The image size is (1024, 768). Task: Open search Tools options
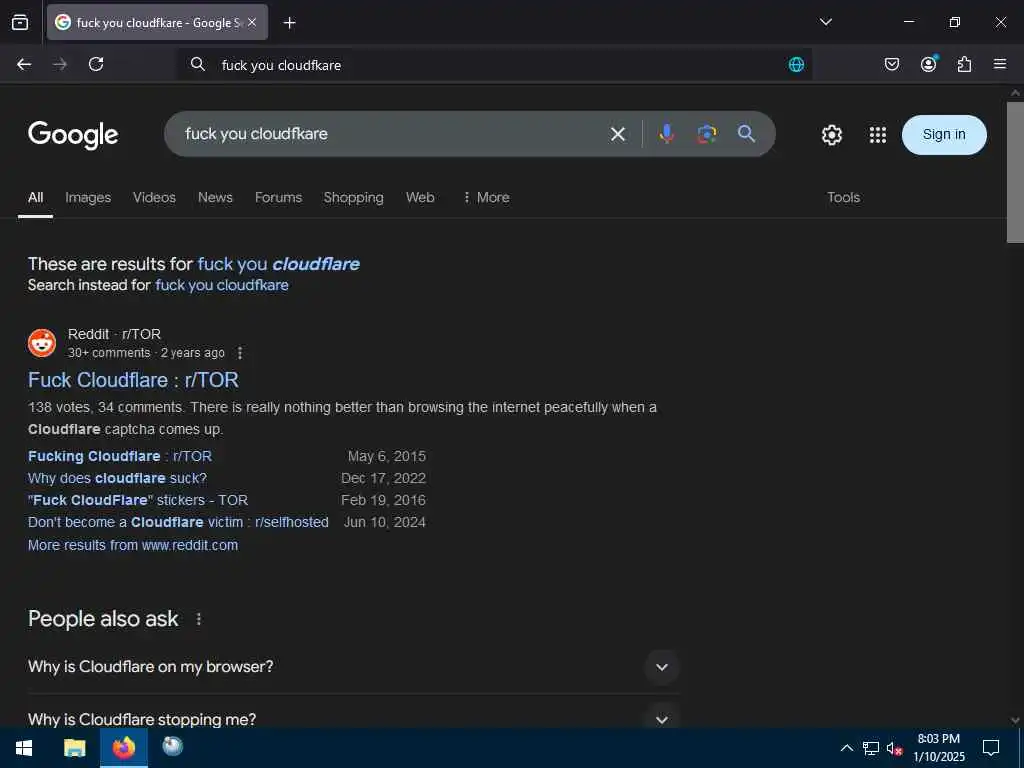tap(843, 197)
